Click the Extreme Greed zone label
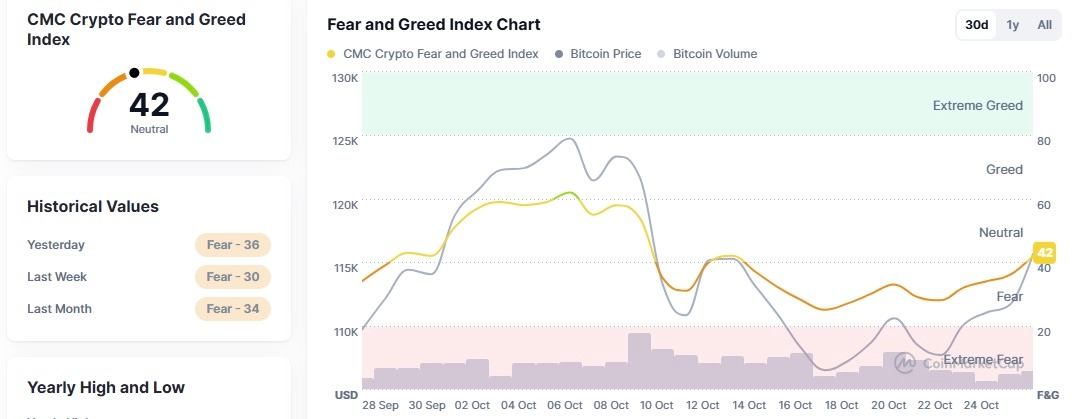 tap(977, 105)
